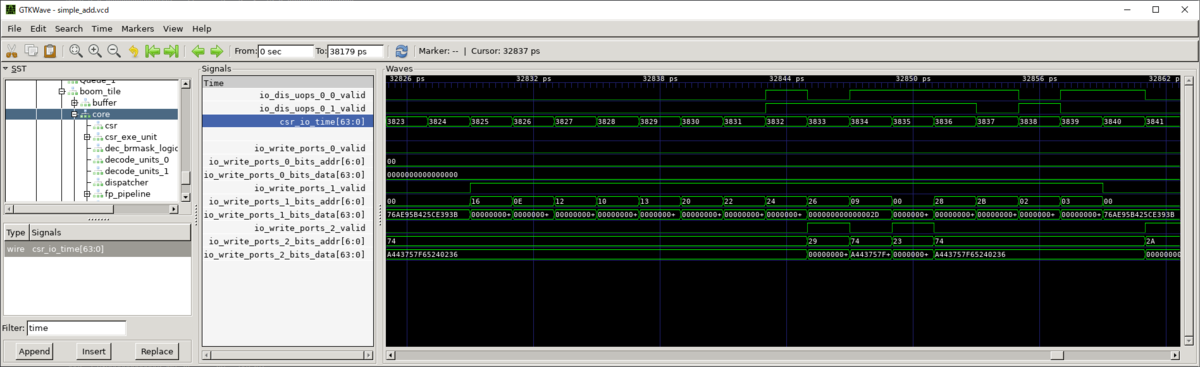Click the Filter text field
The height and width of the screenshot is (367, 1200).
77,328
